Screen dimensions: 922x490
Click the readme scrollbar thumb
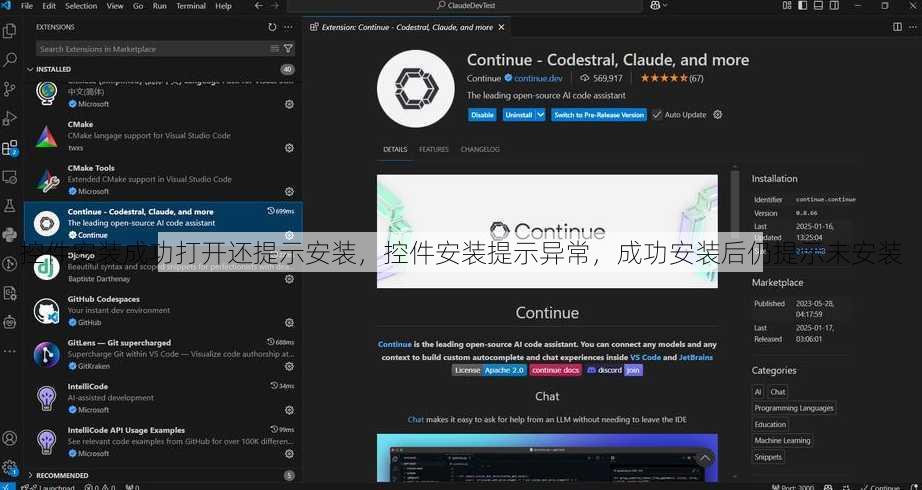[734, 203]
